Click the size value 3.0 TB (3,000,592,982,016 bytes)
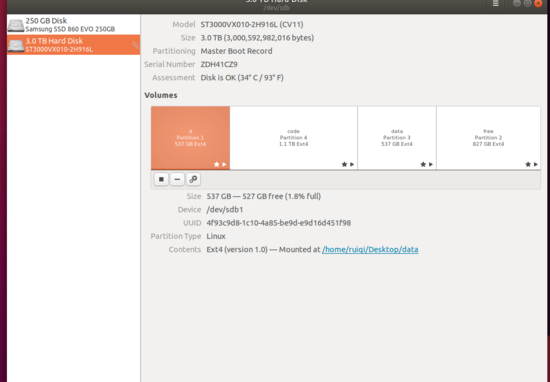Viewport: 550px width, 382px height. 257,38
